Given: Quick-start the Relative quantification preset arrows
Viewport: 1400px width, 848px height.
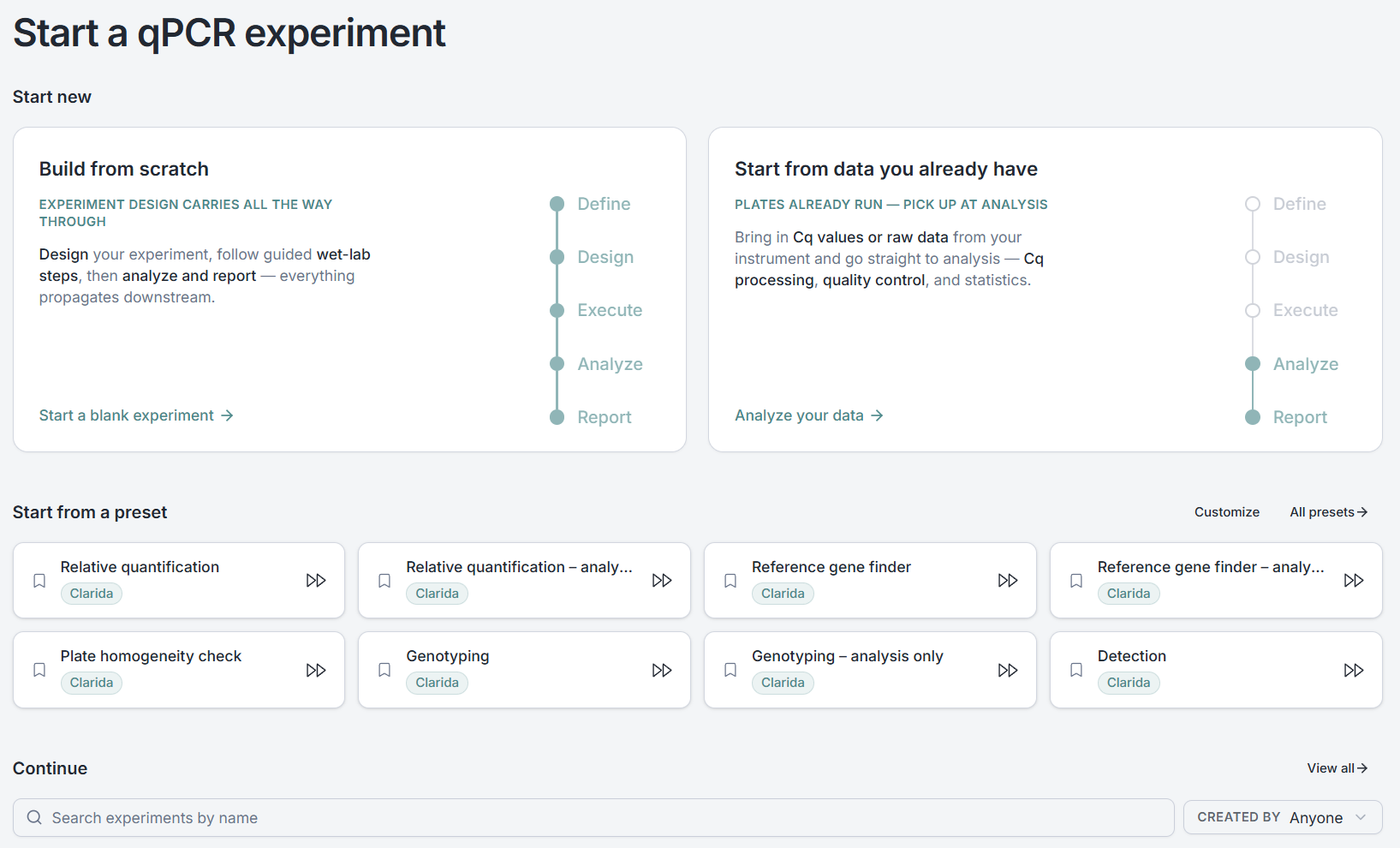Looking at the screenshot, I should 316,581.
